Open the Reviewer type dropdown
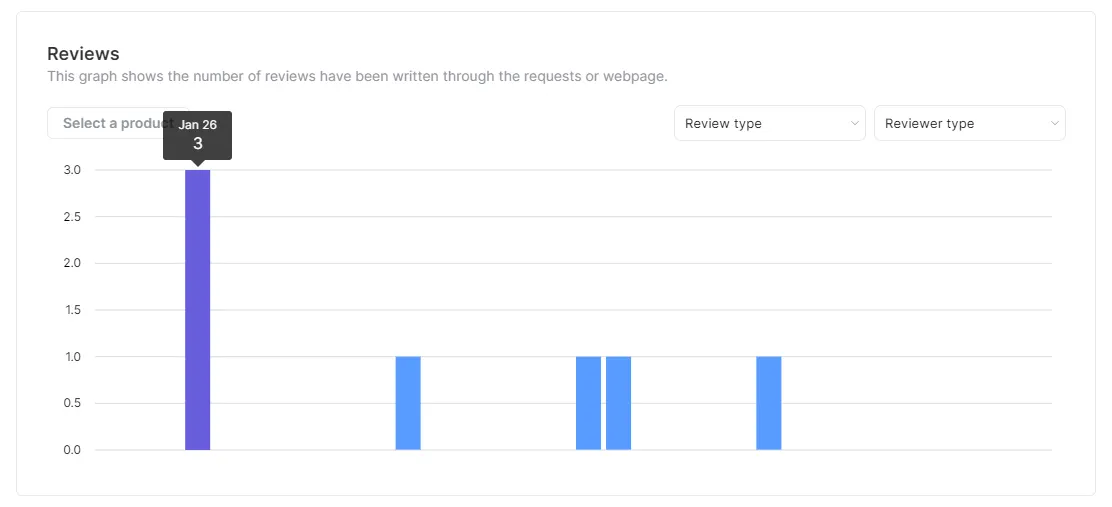The height and width of the screenshot is (507, 1112). point(969,123)
